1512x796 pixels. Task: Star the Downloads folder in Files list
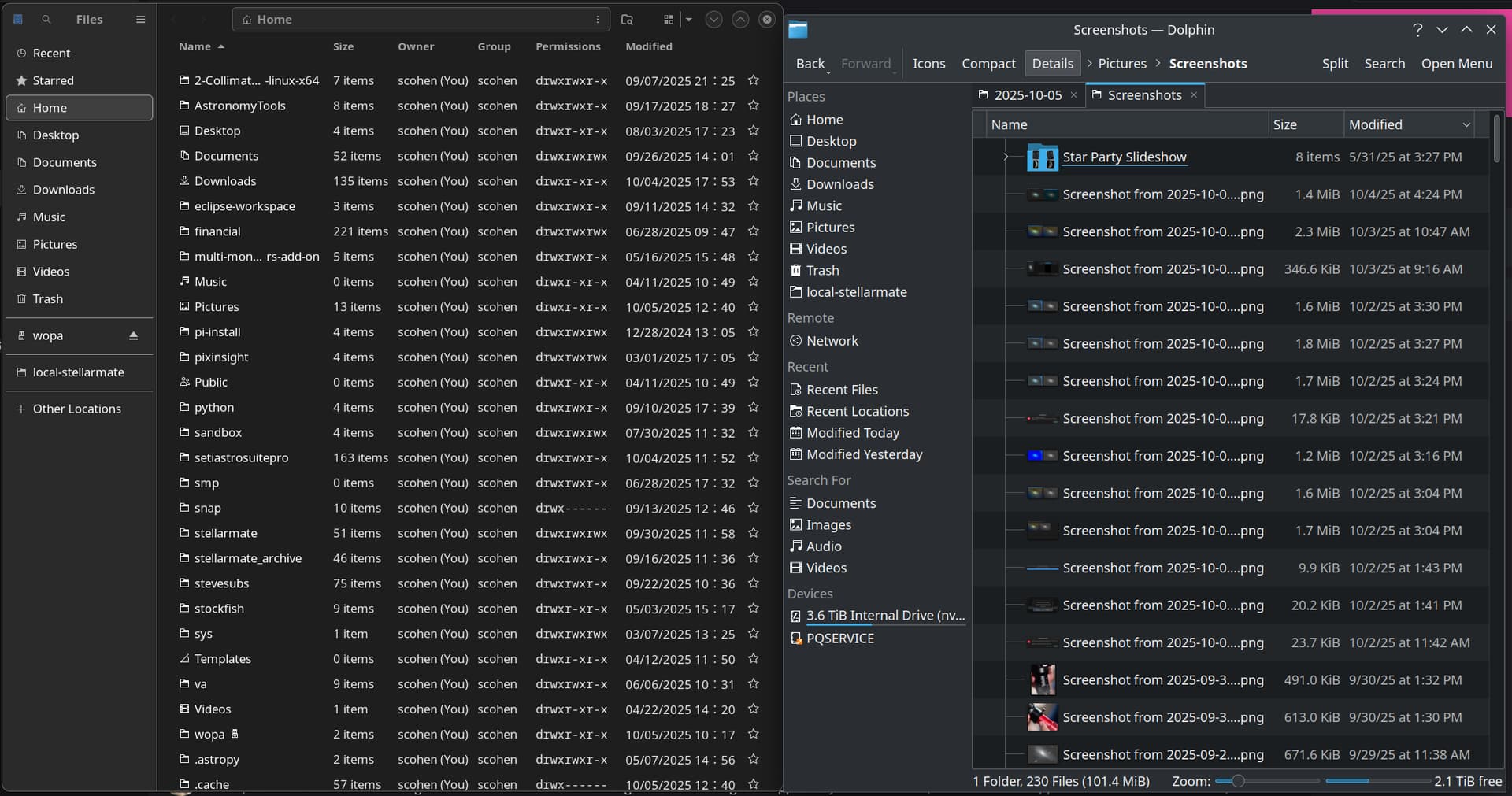click(753, 181)
